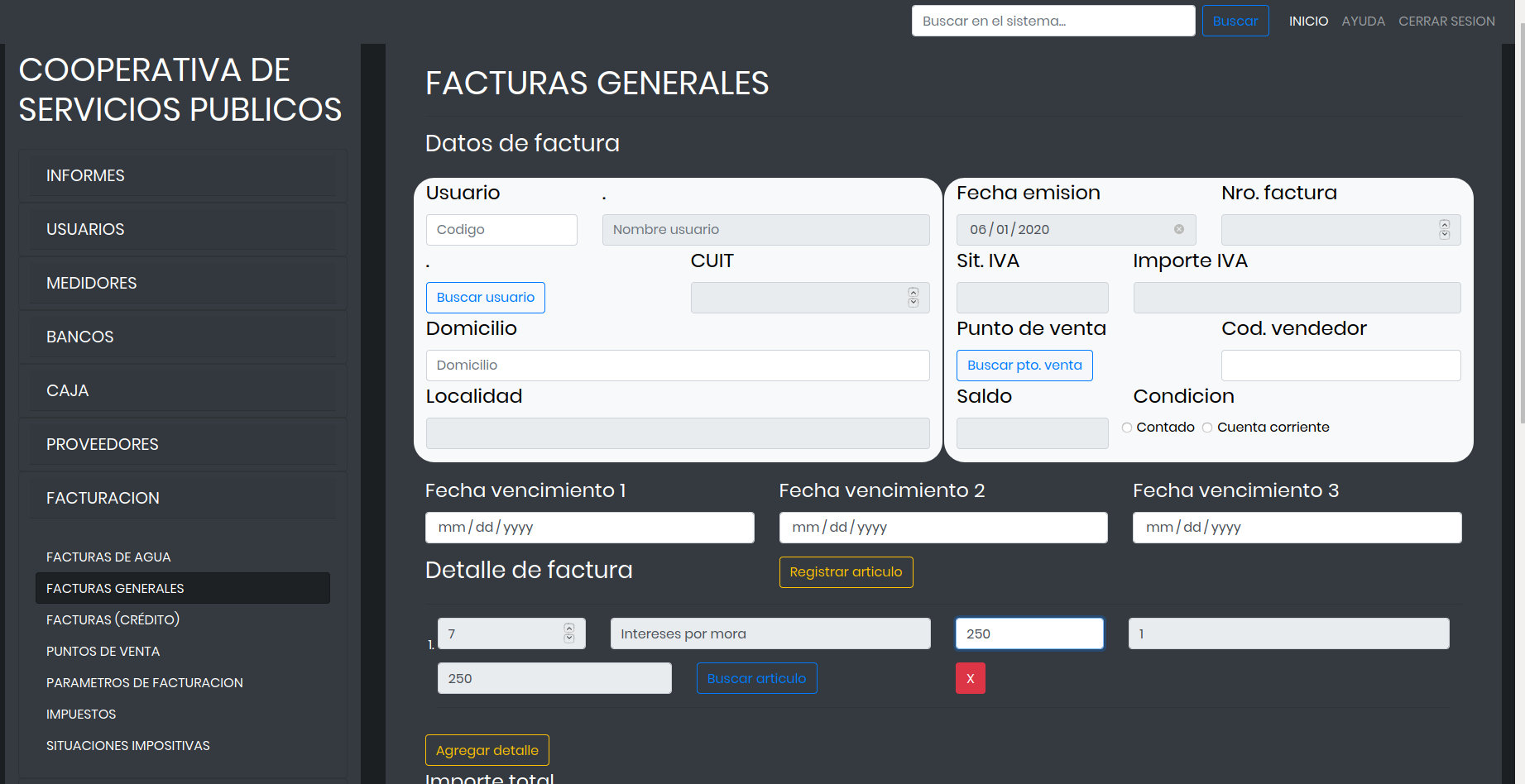Click the Saldo field
Screen dimensions: 1525x784
1033,433
